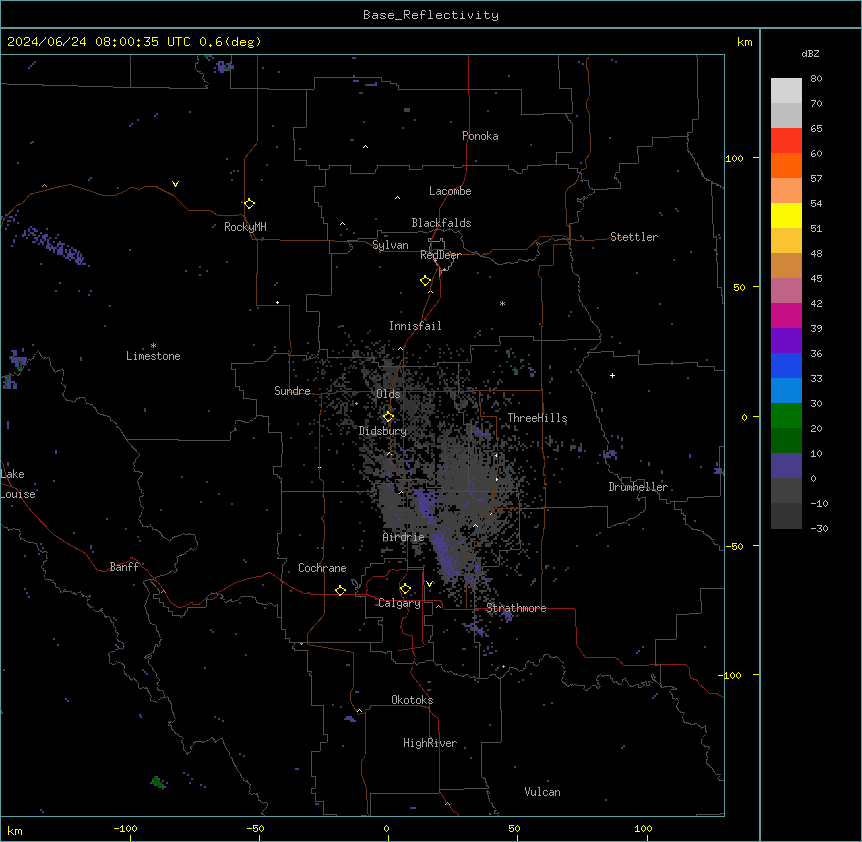The height and width of the screenshot is (842, 862).
Task: Click the red 65 dBZ legend swatch
Action: (x=786, y=141)
